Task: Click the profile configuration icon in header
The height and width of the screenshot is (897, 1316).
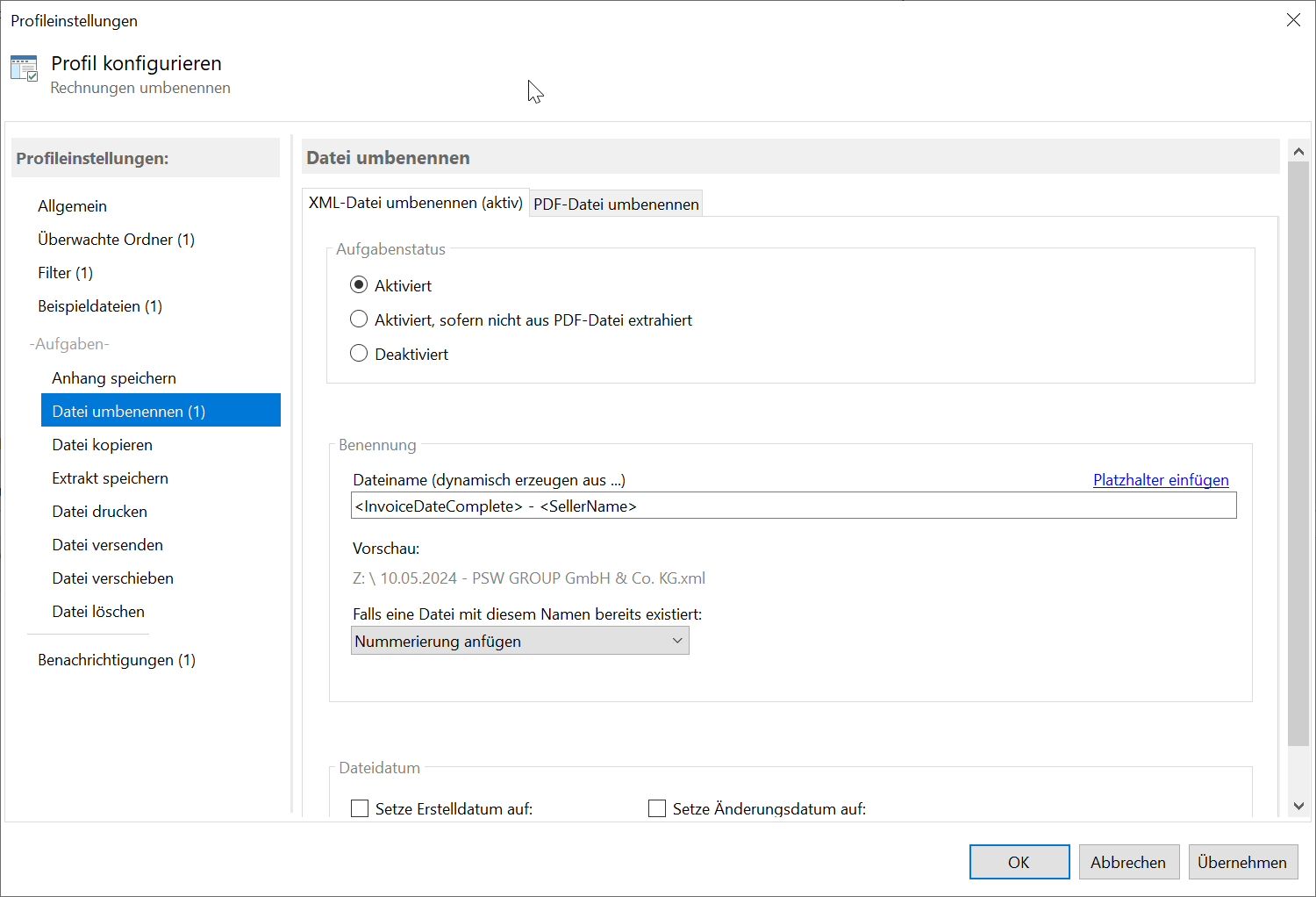Action: pyautogui.click(x=24, y=68)
